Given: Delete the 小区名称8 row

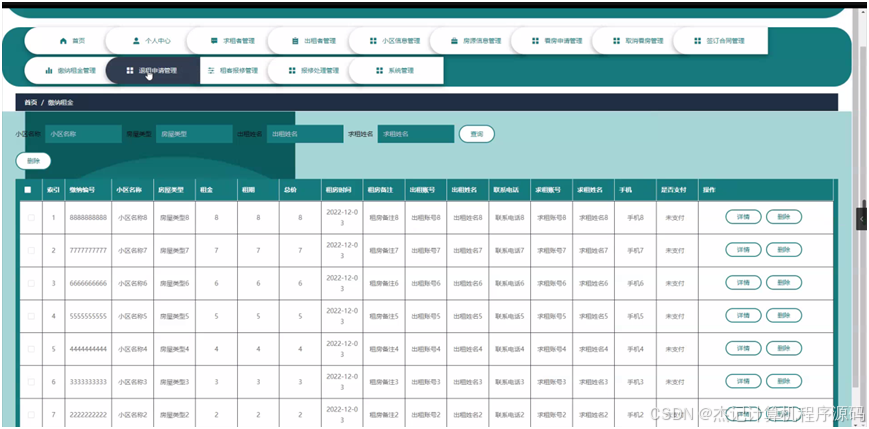Looking at the screenshot, I should 784,217.
